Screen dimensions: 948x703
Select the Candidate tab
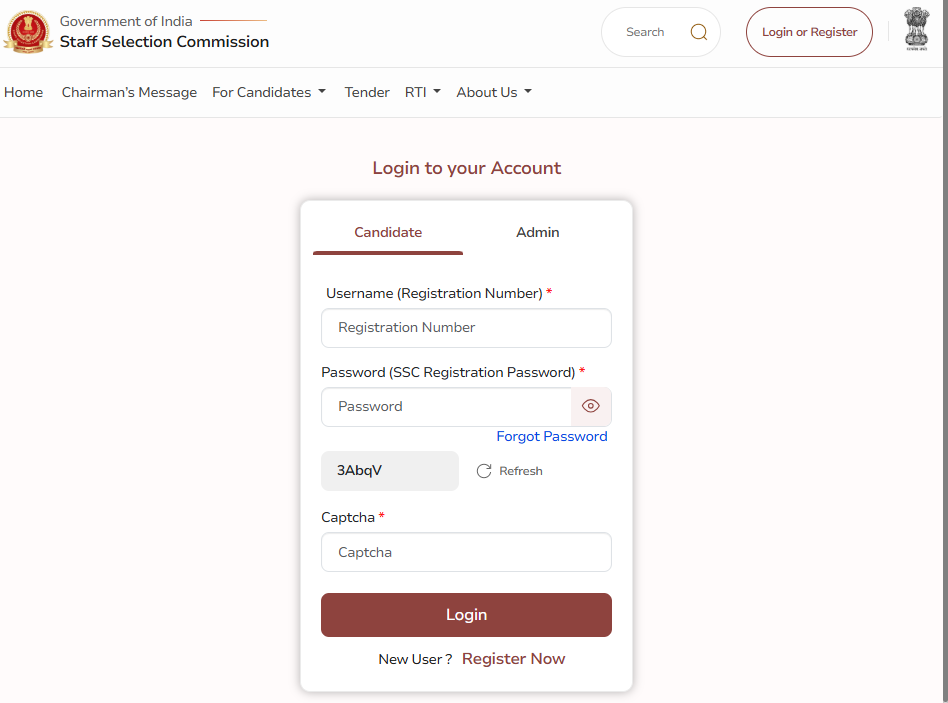point(388,233)
